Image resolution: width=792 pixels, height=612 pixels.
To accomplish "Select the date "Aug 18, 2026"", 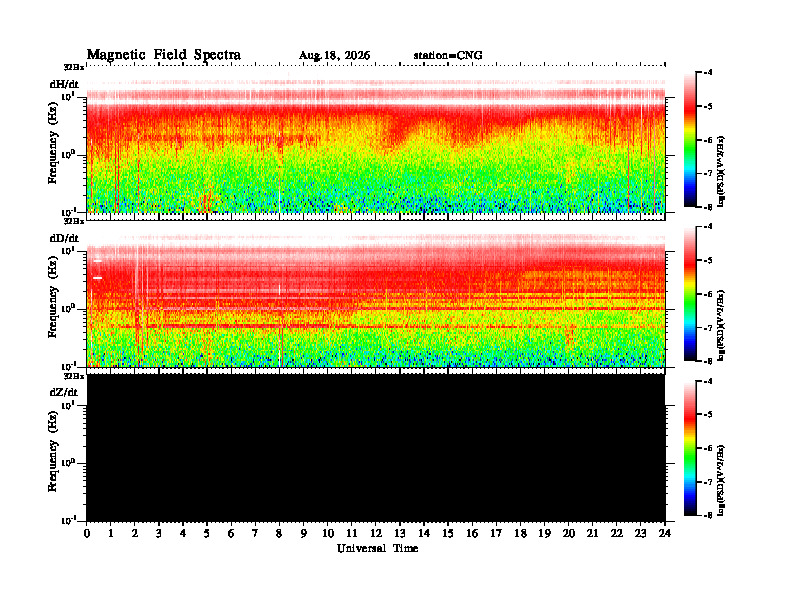I will pyautogui.click(x=334, y=56).
